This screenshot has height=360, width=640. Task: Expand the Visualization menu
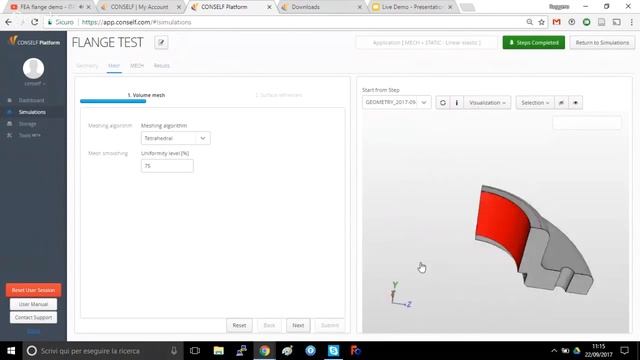pyautogui.click(x=487, y=102)
